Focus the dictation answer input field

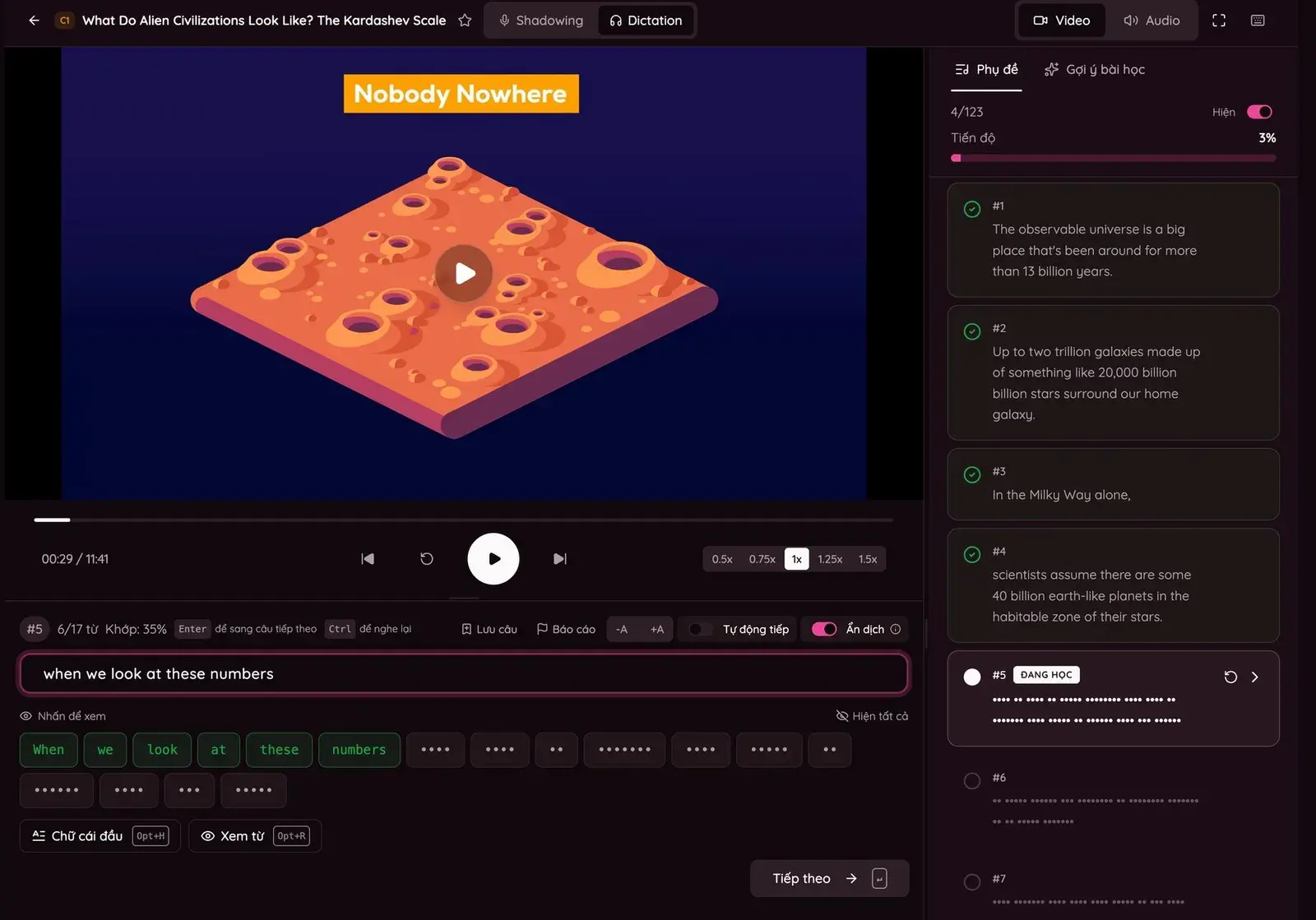[x=464, y=674]
